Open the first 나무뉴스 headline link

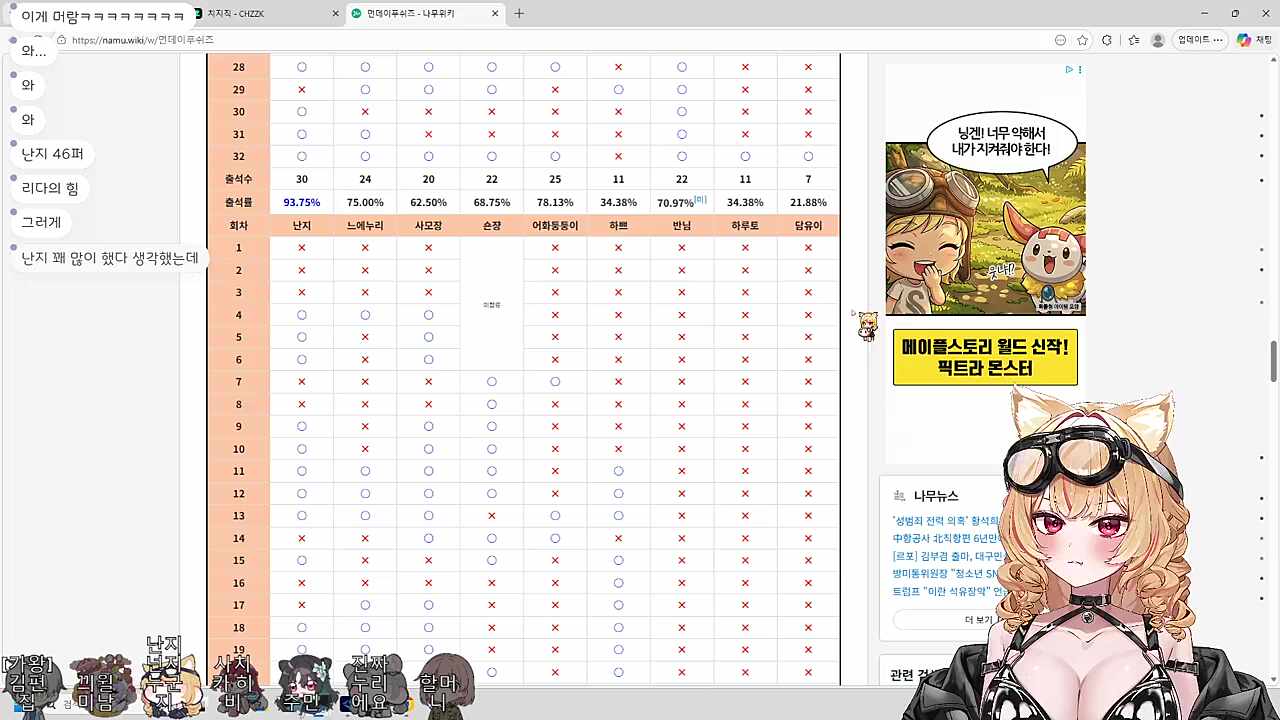tap(945, 521)
